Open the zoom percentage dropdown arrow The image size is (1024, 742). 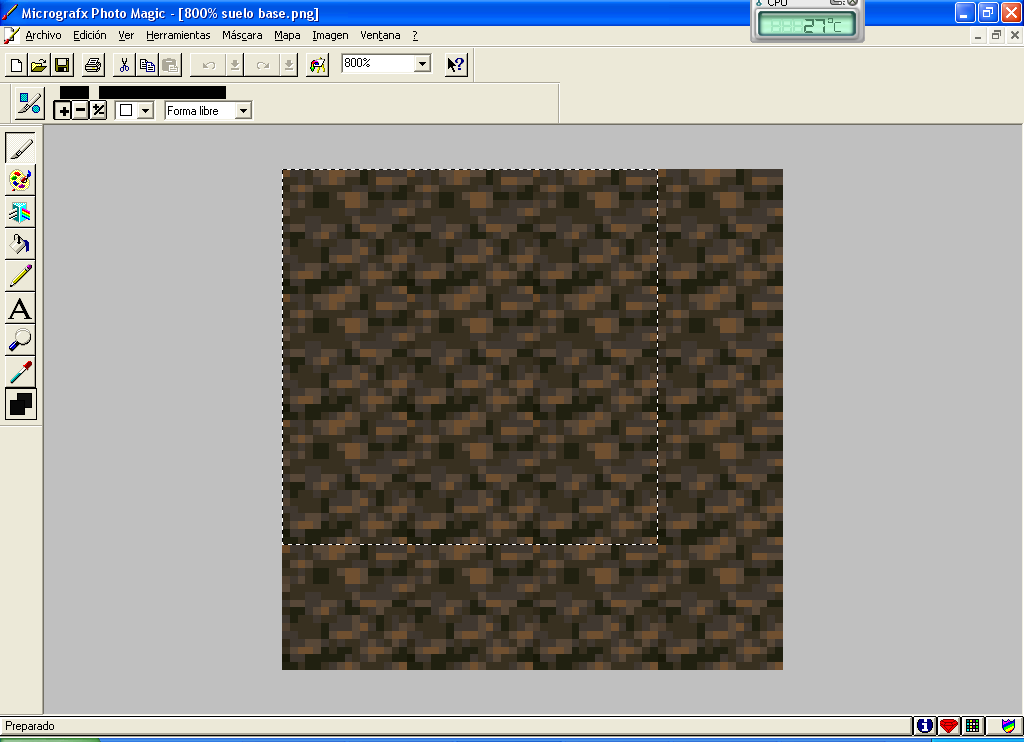tap(423, 63)
